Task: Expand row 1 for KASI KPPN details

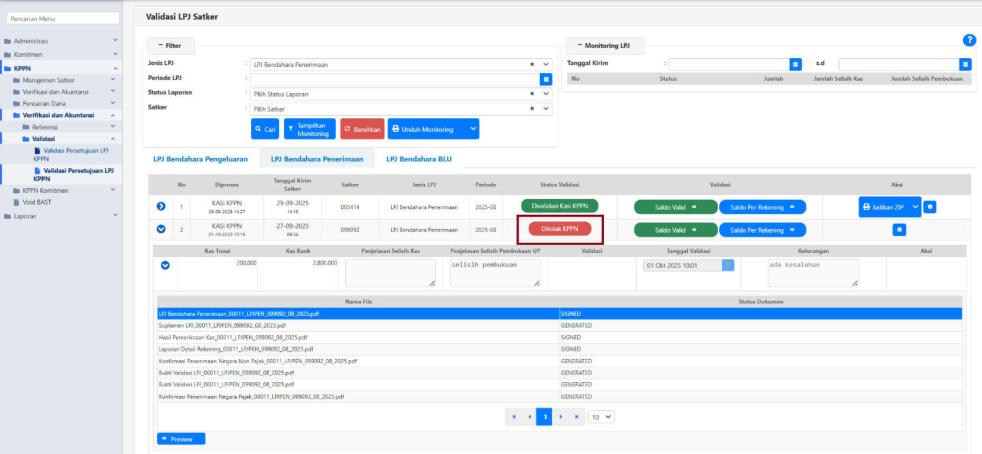Action: [162, 207]
